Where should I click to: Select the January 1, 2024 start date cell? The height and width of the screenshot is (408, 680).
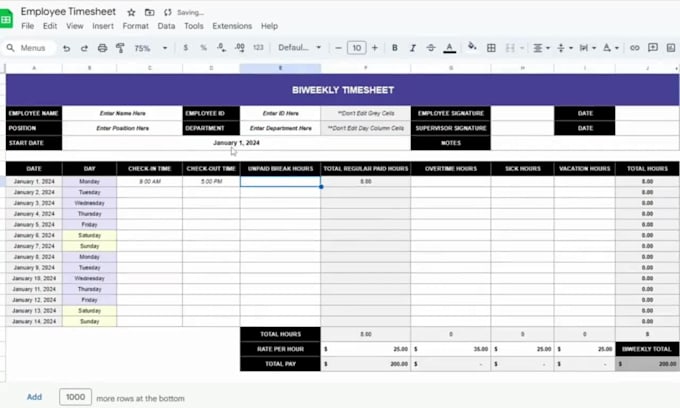pyautogui.click(x=236, y=143)
